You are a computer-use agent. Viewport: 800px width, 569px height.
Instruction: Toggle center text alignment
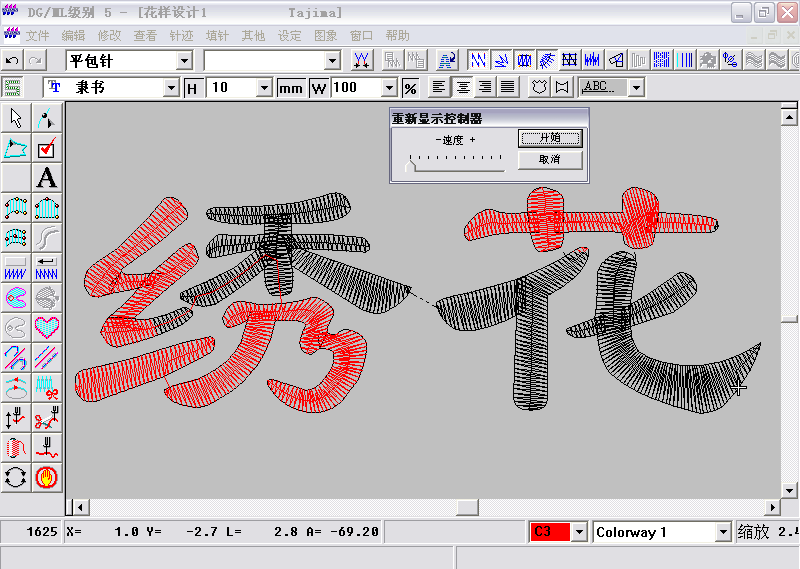click(463, 88)
